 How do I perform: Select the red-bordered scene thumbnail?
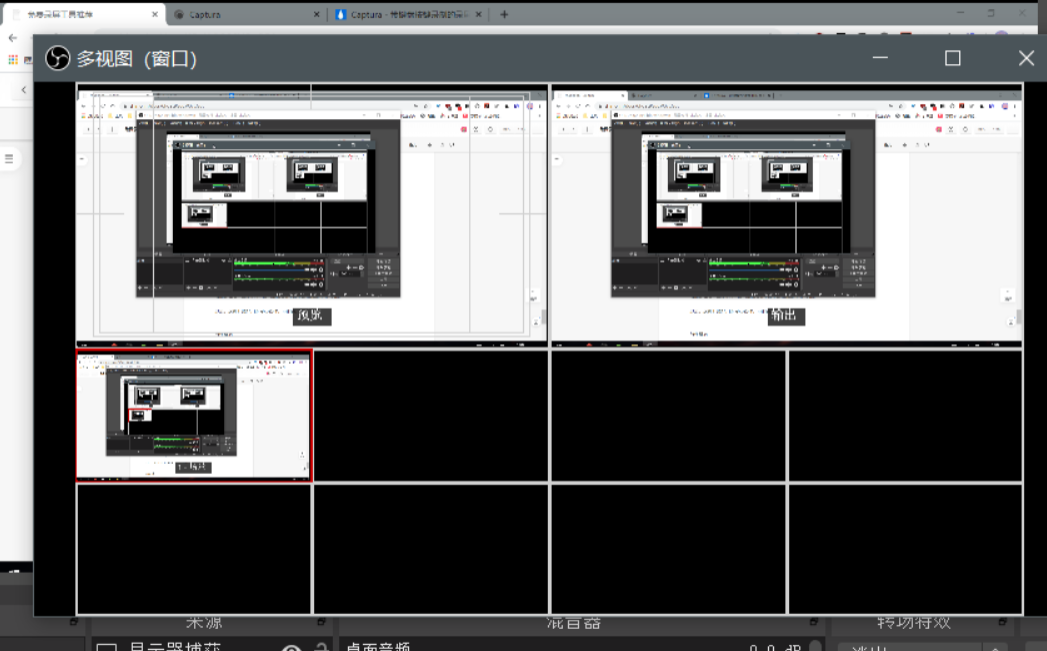pos(194,416)
